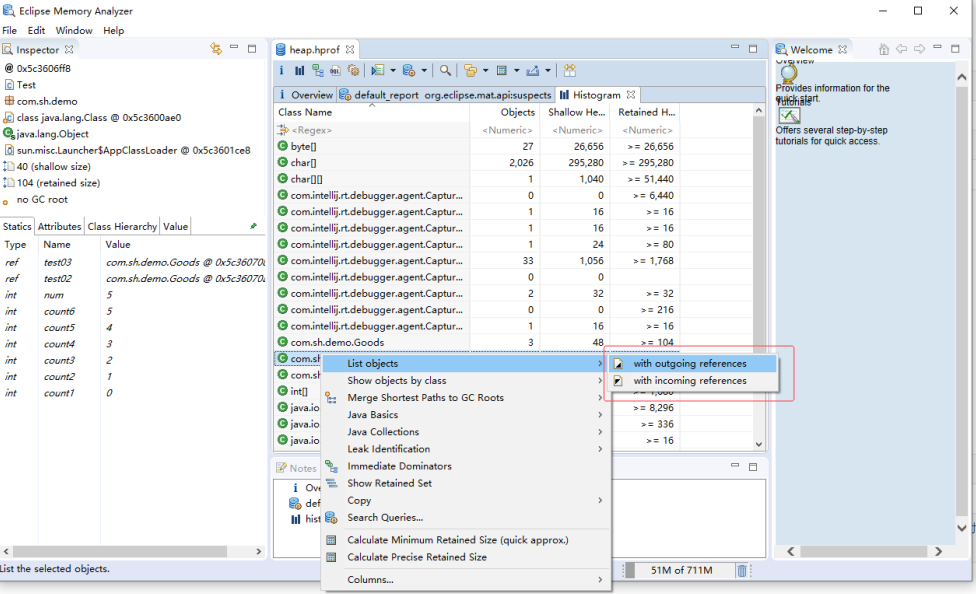Viewport: 976px width, 594px height.
Task: Close the Histogram tab
Action: [x=631, y=95]
